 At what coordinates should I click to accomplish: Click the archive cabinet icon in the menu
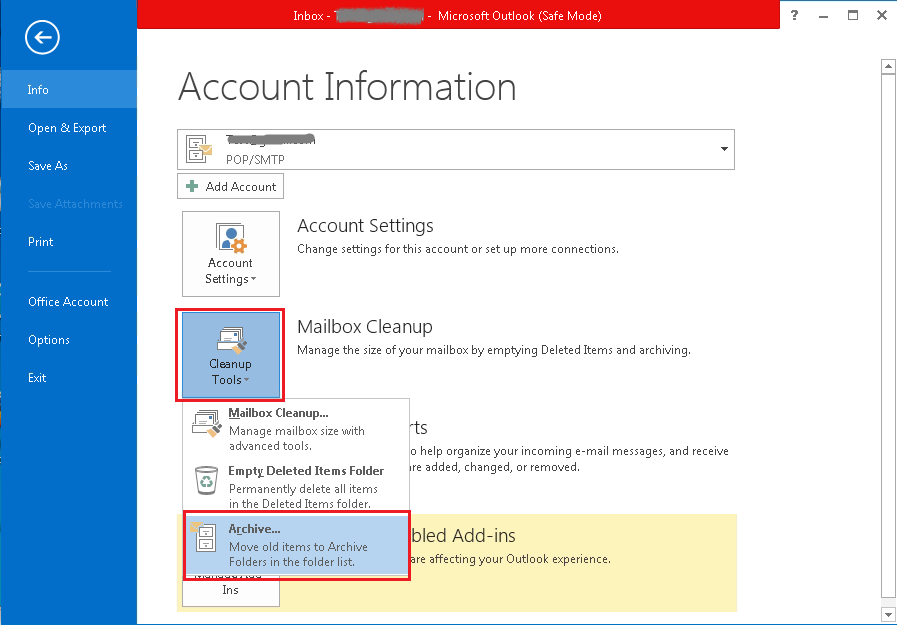pyautogui.click(x=204, y=536)
